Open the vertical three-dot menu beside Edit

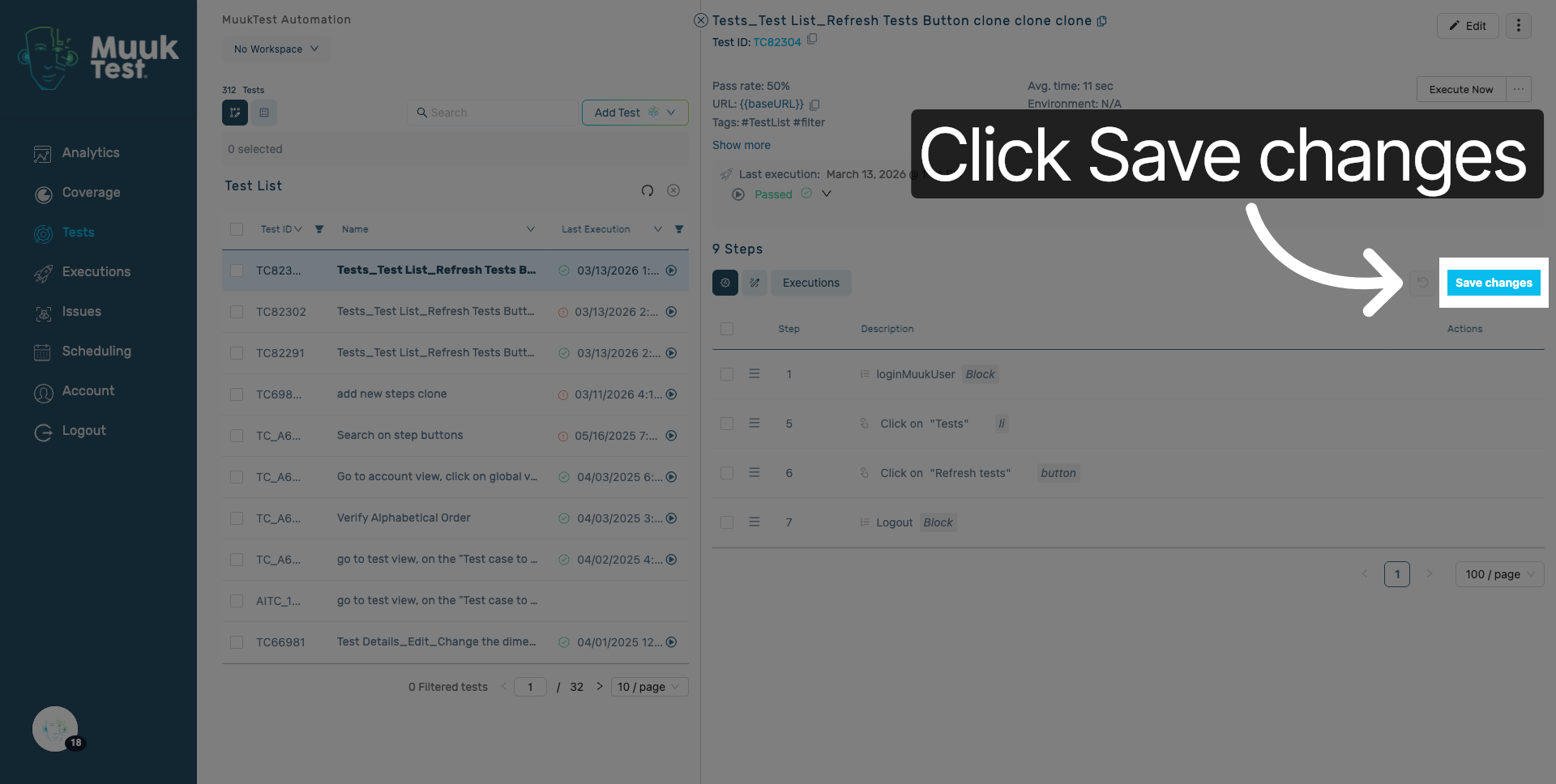(1519, 26)
